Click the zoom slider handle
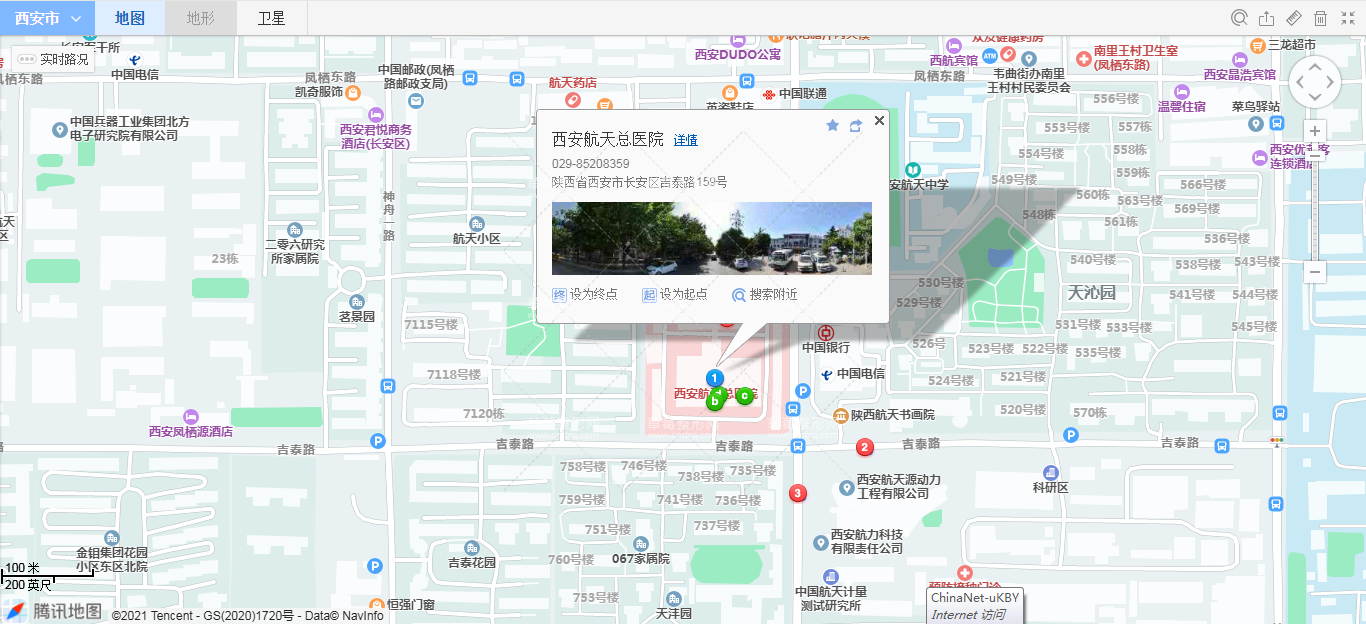The width and height of the screenshot is (1366, 624). click(x=1315, y=155)
